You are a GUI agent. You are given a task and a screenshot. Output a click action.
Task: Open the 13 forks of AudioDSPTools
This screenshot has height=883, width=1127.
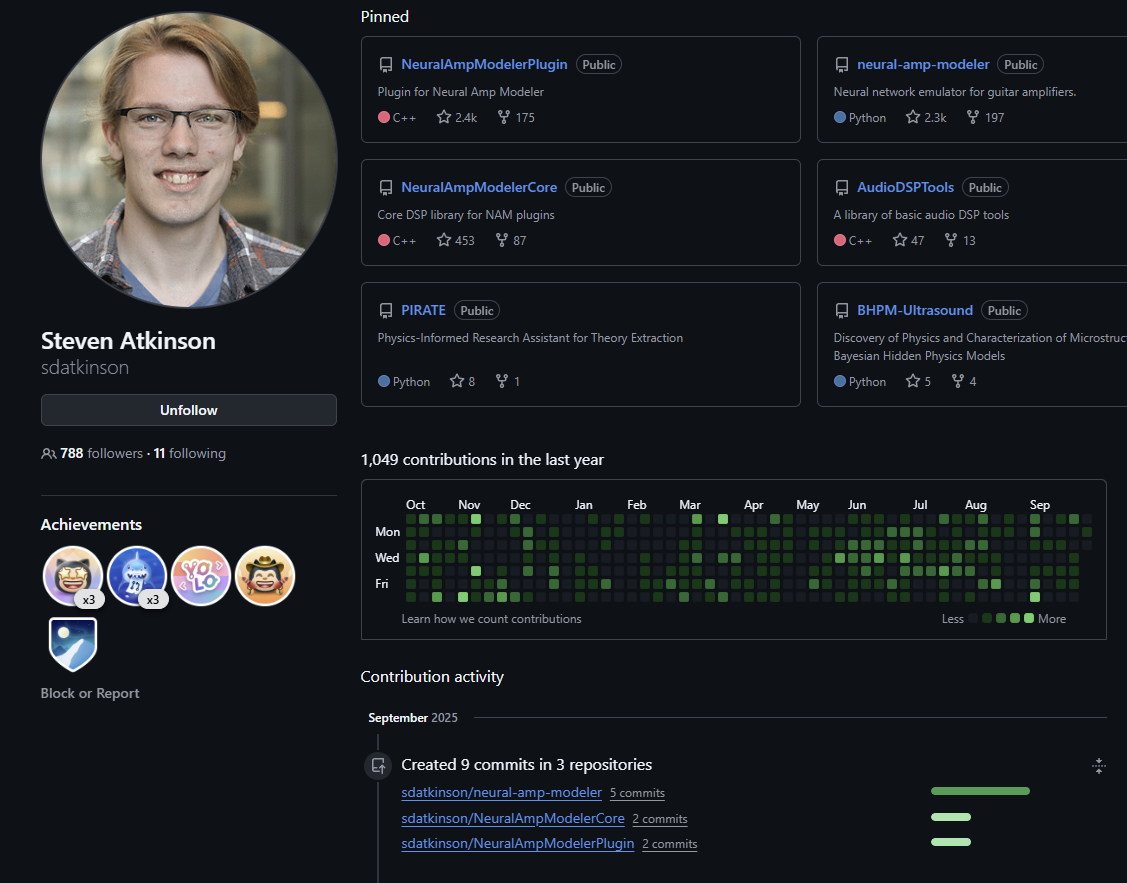[960, 240]
